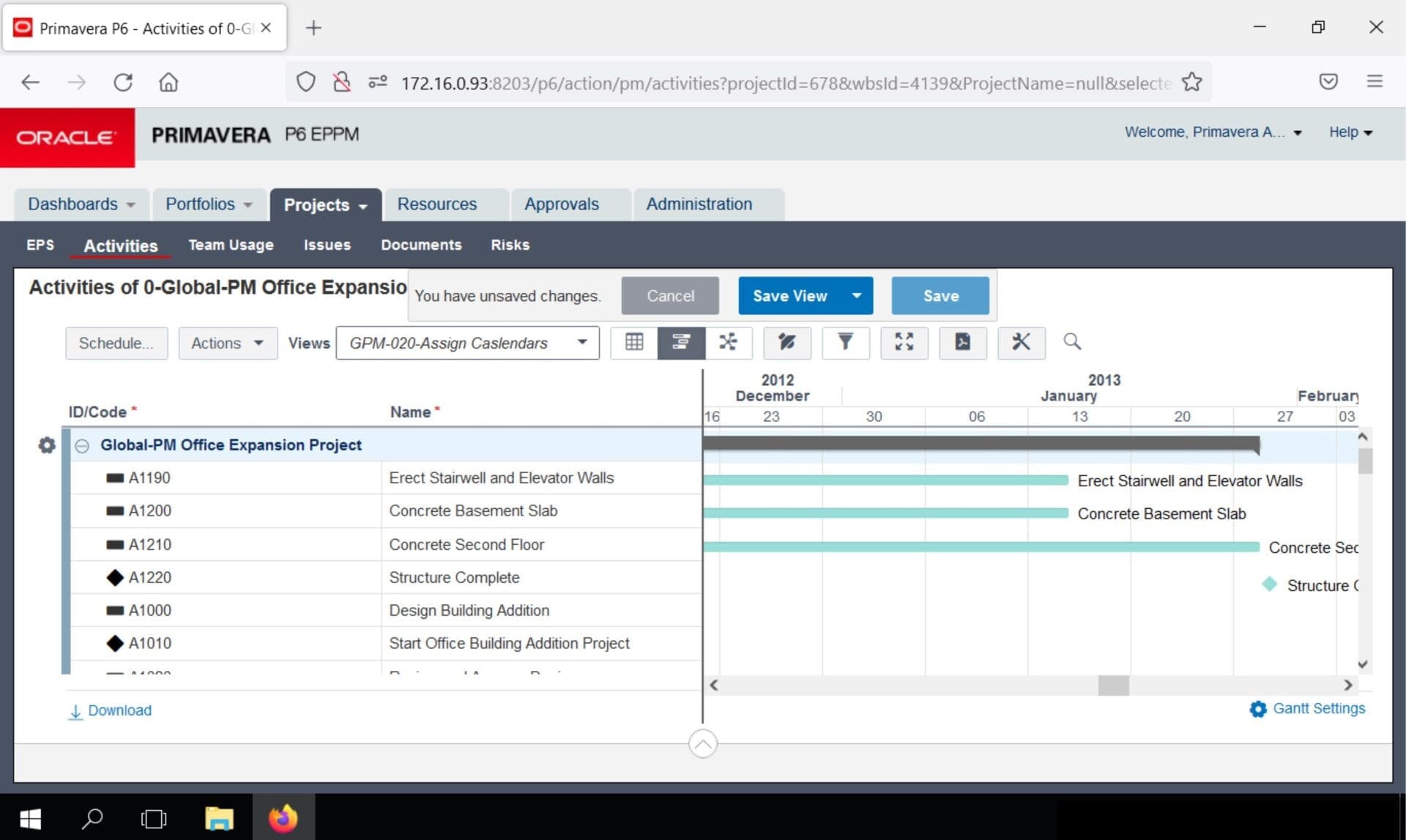The height and width of the screenshot is (840, 1406).
Task: Go to the EPS subtab
Action: click(40, 245)
